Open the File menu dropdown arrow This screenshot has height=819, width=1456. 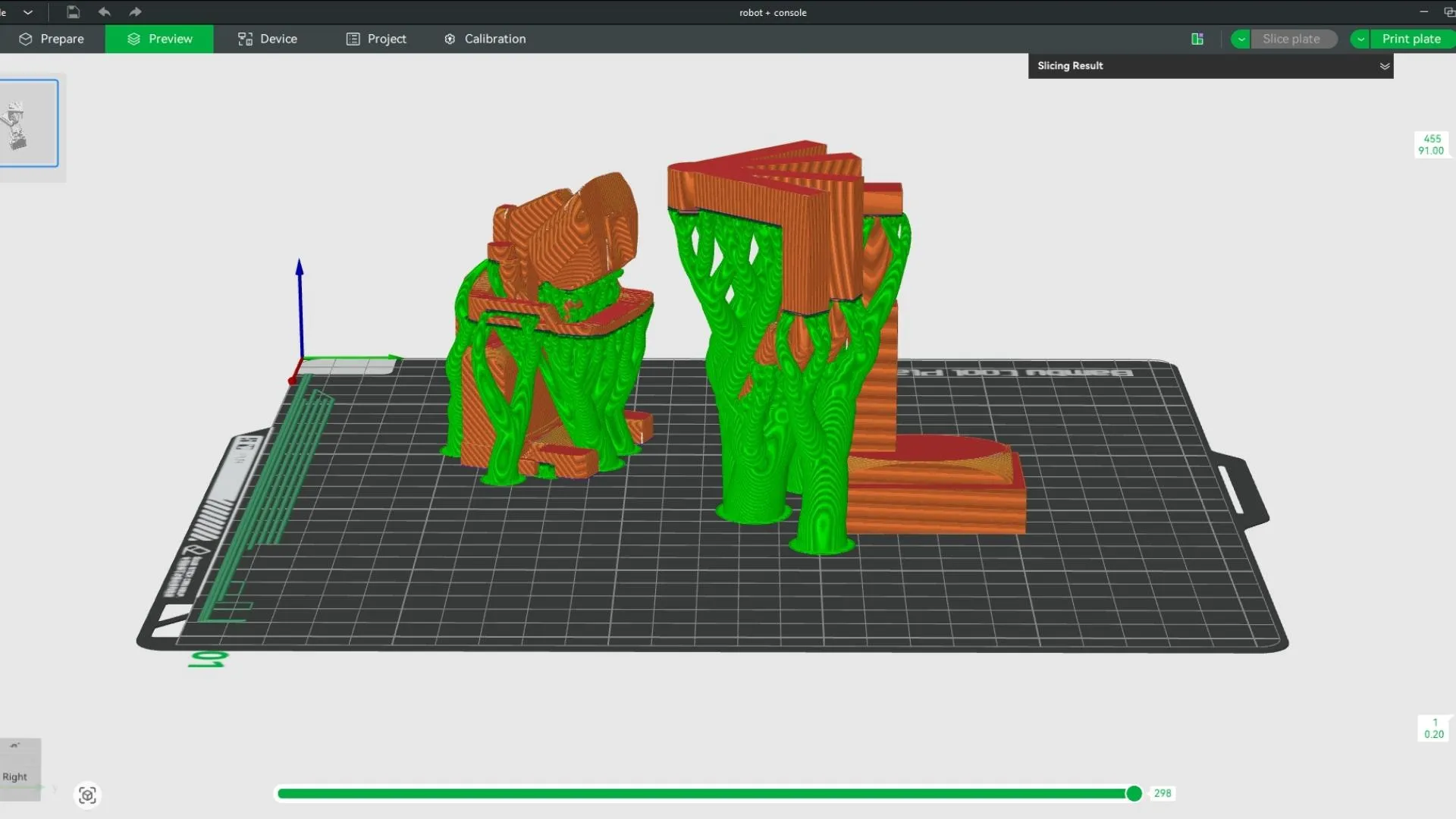click(x=28, y=12)
